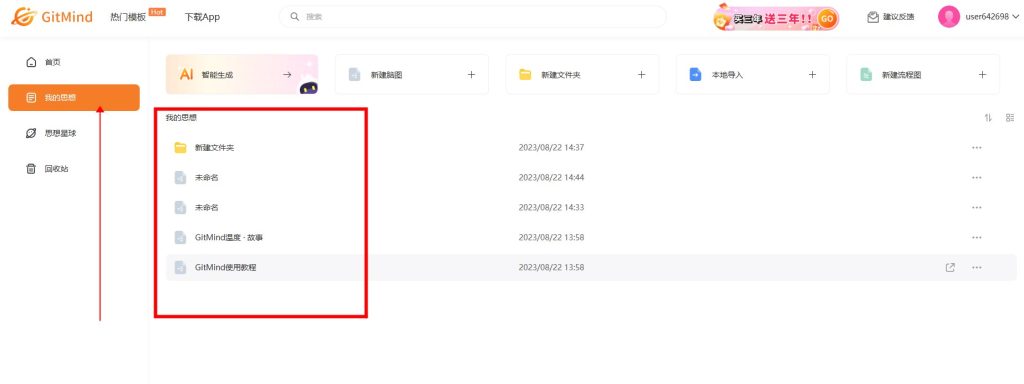1024x384 pixels.
Task: Open more options for 14:44 未命名 row
Action: (976, 178)
